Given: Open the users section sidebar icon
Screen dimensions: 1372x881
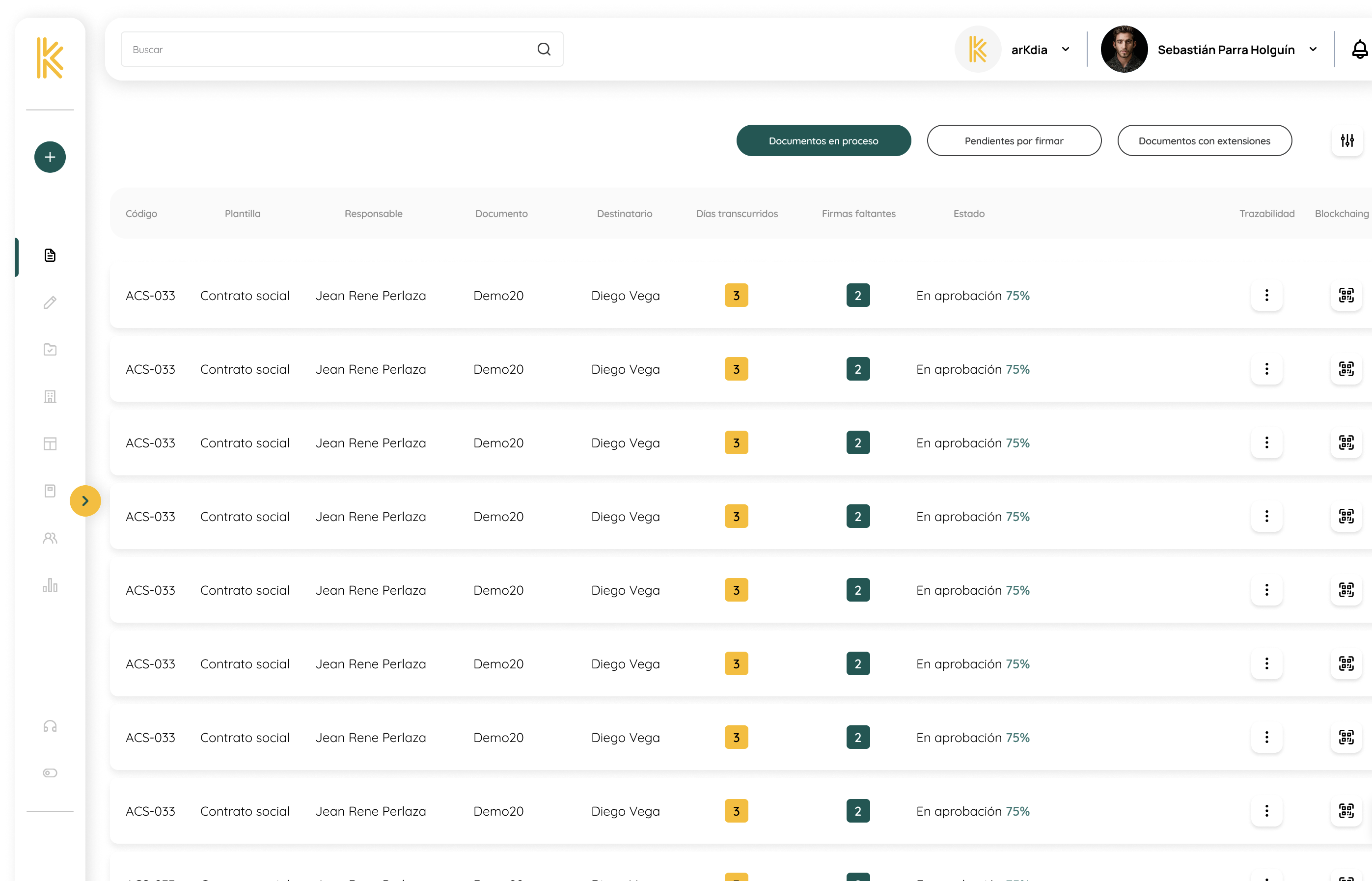Looking at the screenshot, I should (50, 538).
